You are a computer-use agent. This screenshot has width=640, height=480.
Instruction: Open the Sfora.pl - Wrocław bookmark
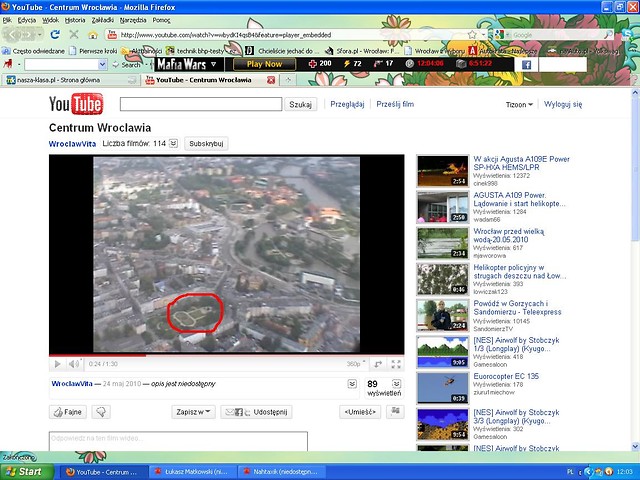362,51
